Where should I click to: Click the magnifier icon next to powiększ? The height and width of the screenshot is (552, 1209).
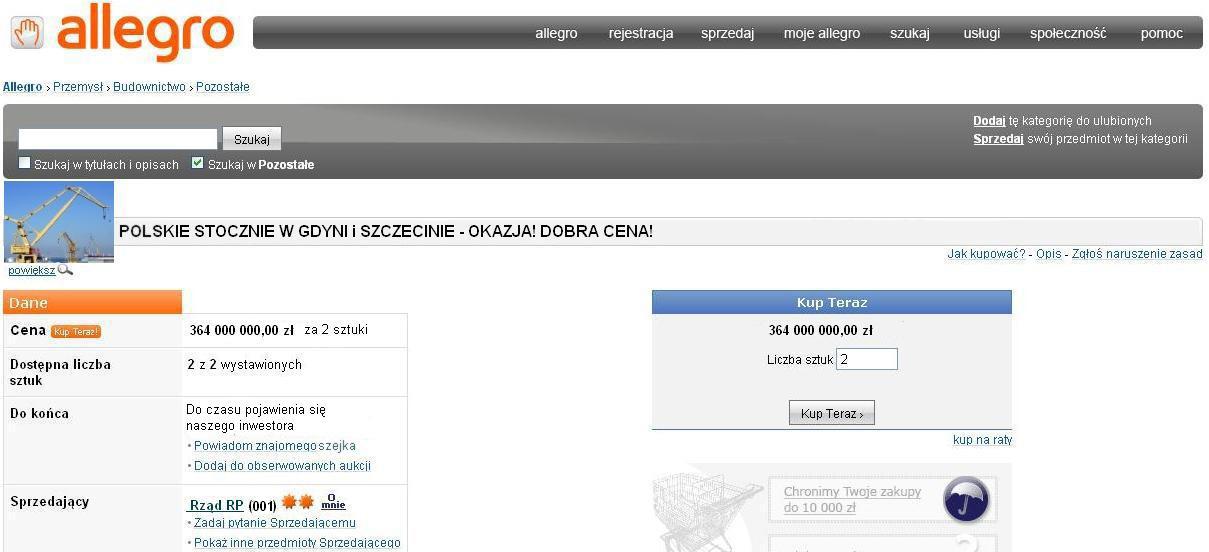[65, 270]
